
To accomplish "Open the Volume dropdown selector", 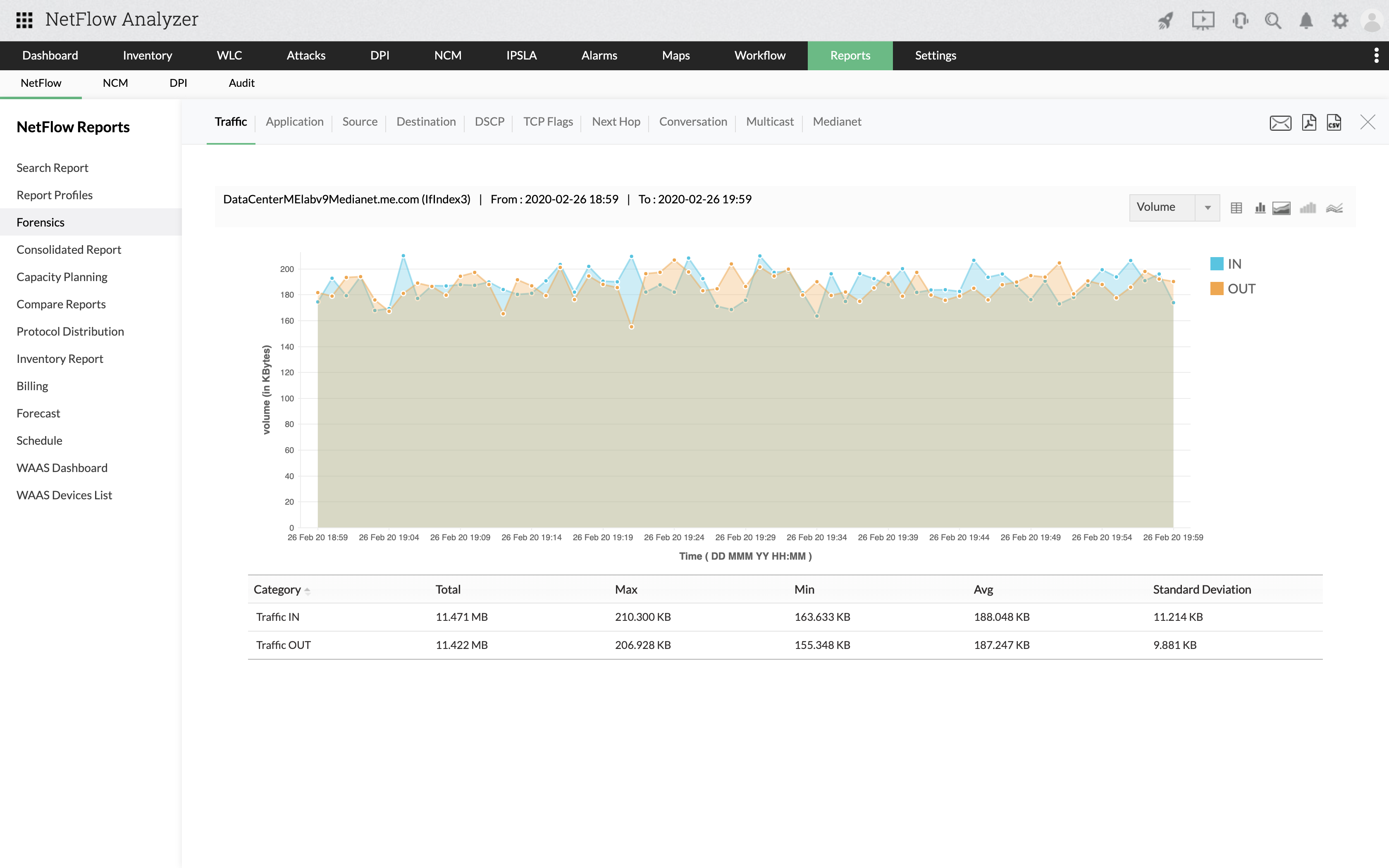I will [x=1207, y=207].
